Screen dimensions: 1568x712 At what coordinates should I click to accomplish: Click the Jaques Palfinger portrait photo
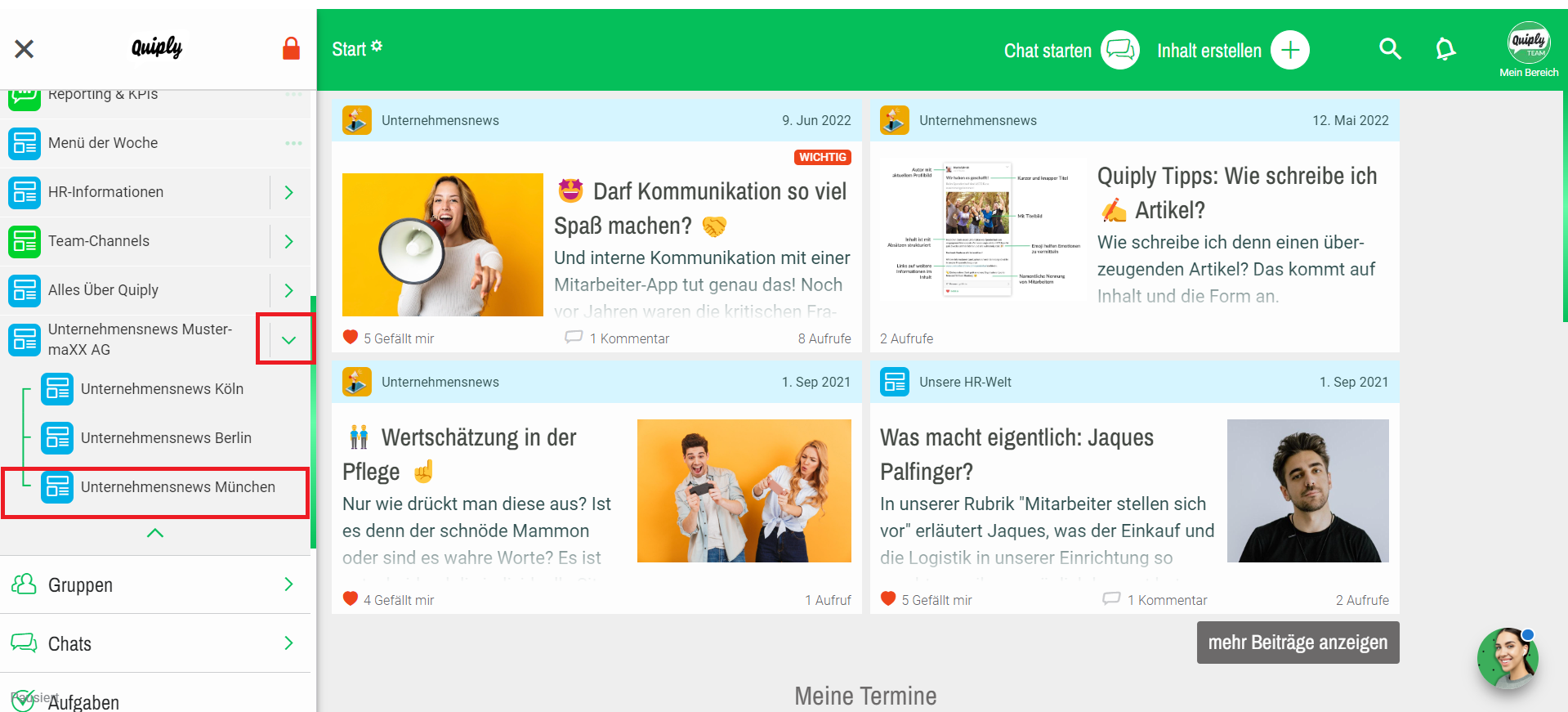1308,490
